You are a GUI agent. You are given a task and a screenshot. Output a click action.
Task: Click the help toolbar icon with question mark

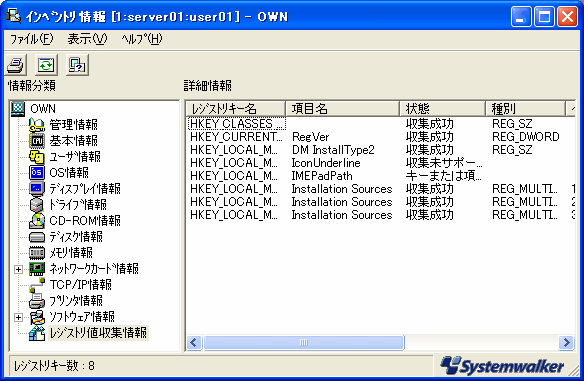click(x=77, y=65)
